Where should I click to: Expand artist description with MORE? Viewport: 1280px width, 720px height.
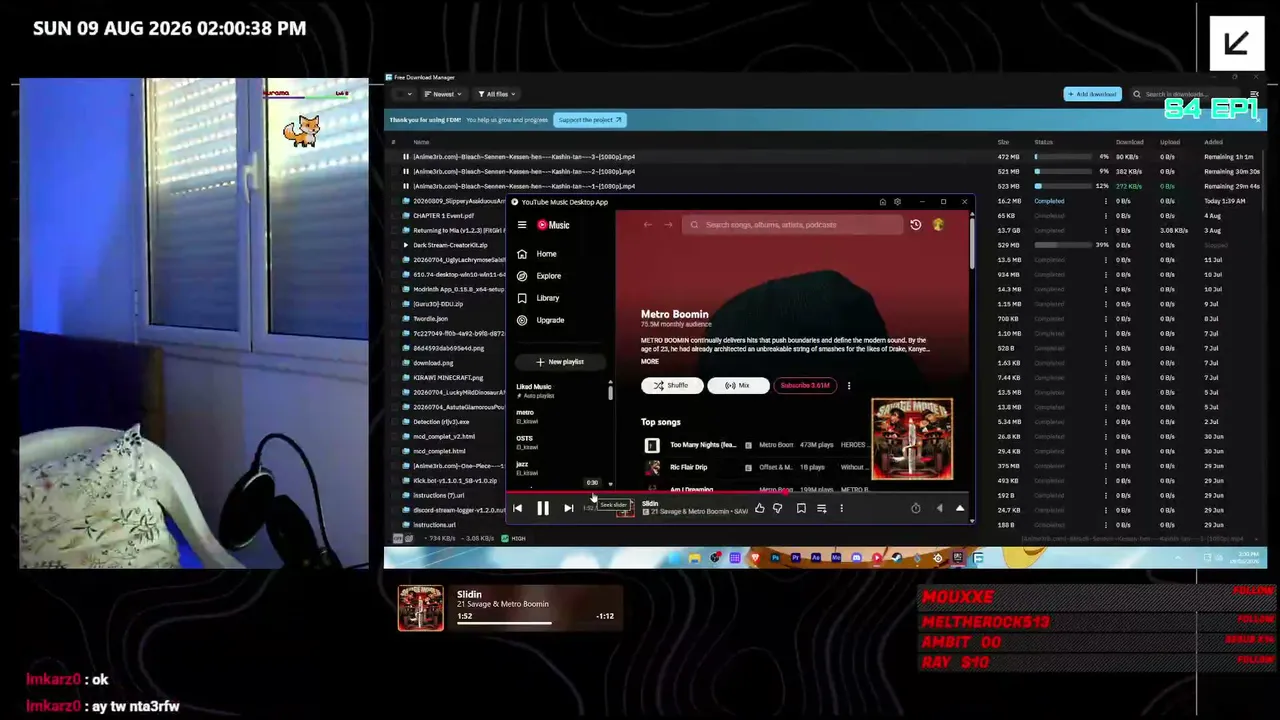[650, 361]
